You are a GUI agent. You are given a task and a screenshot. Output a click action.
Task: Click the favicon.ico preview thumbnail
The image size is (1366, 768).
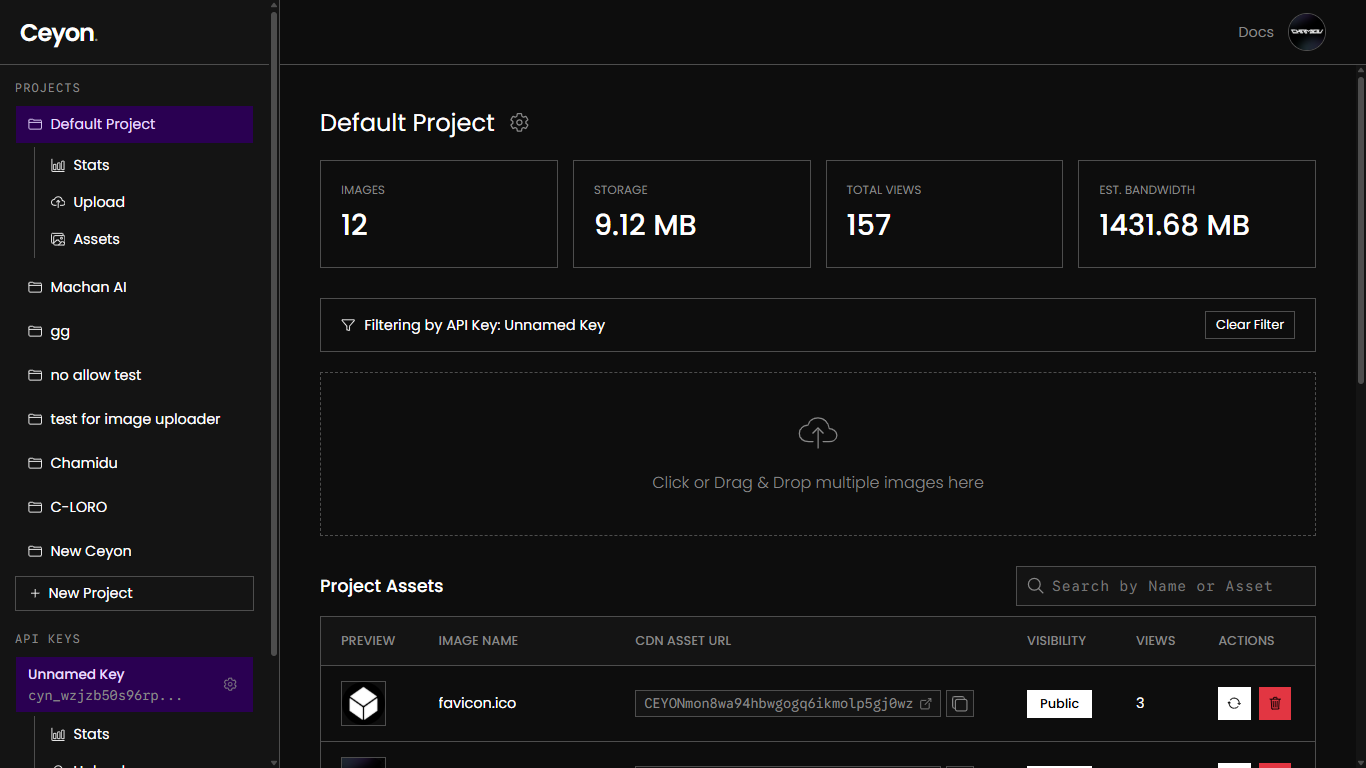pyautogui.click(x=363, y=703)
